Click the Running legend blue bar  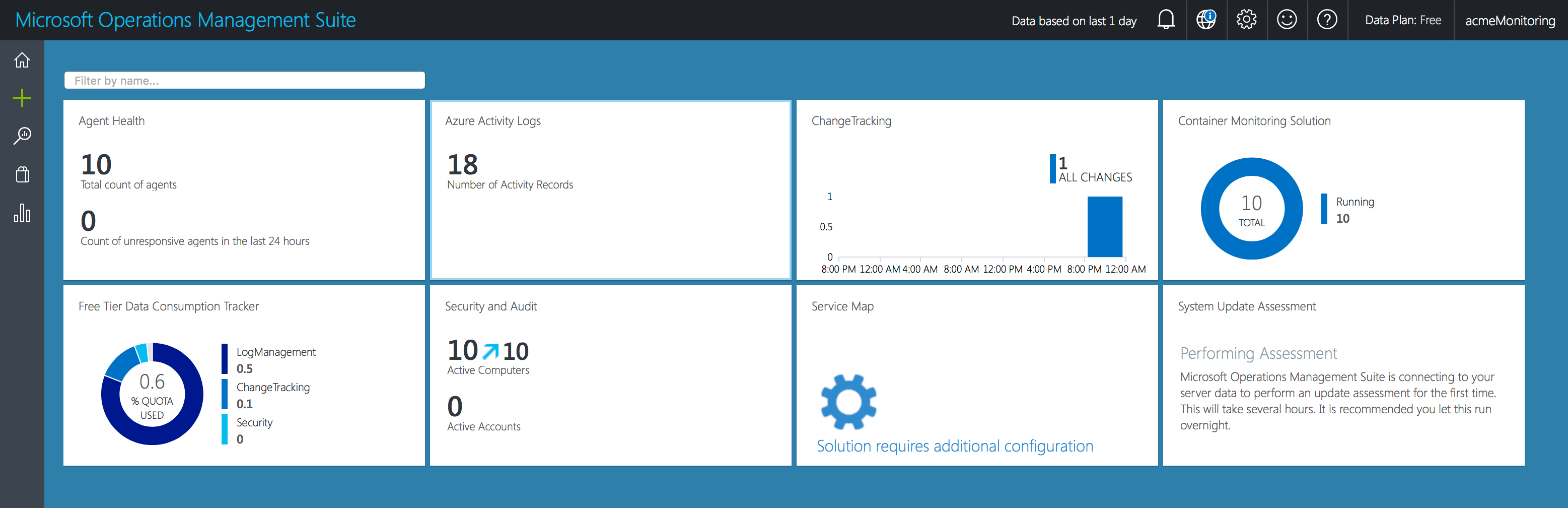click(1324, 209)
